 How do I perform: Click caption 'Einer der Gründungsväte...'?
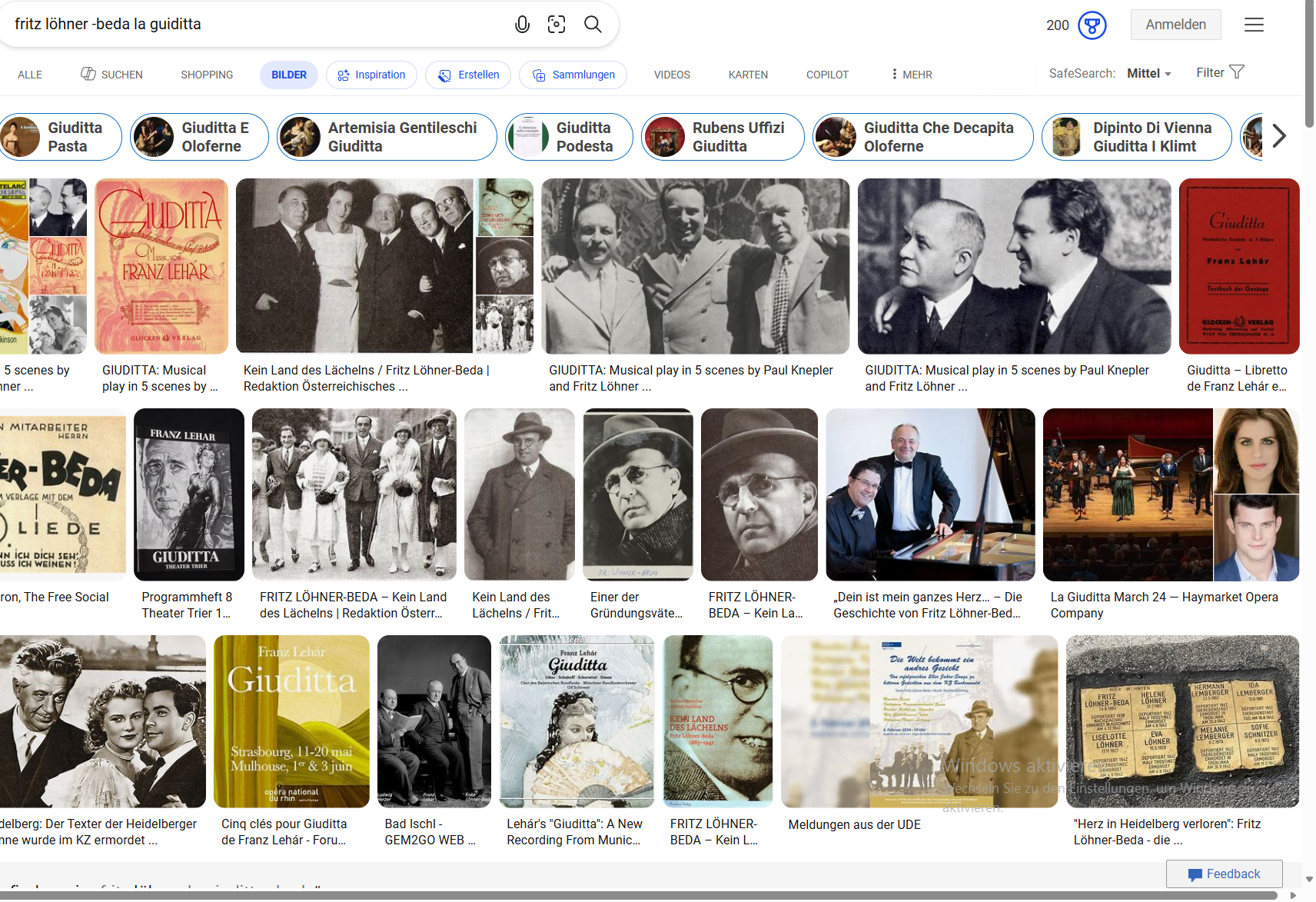coord(636,605)
